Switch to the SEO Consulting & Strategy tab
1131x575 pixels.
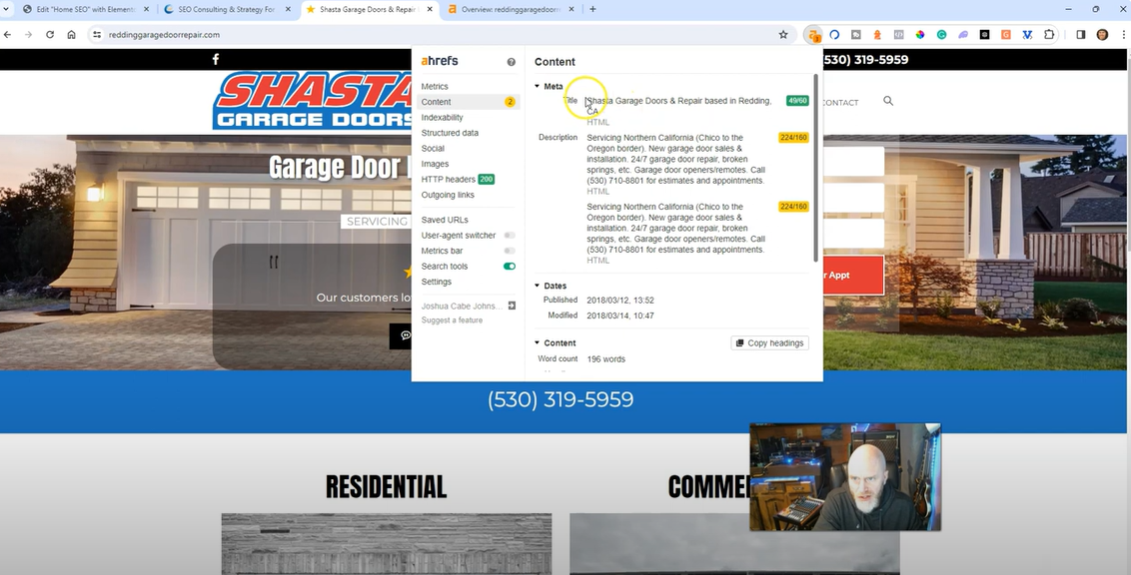coord(226,9)
